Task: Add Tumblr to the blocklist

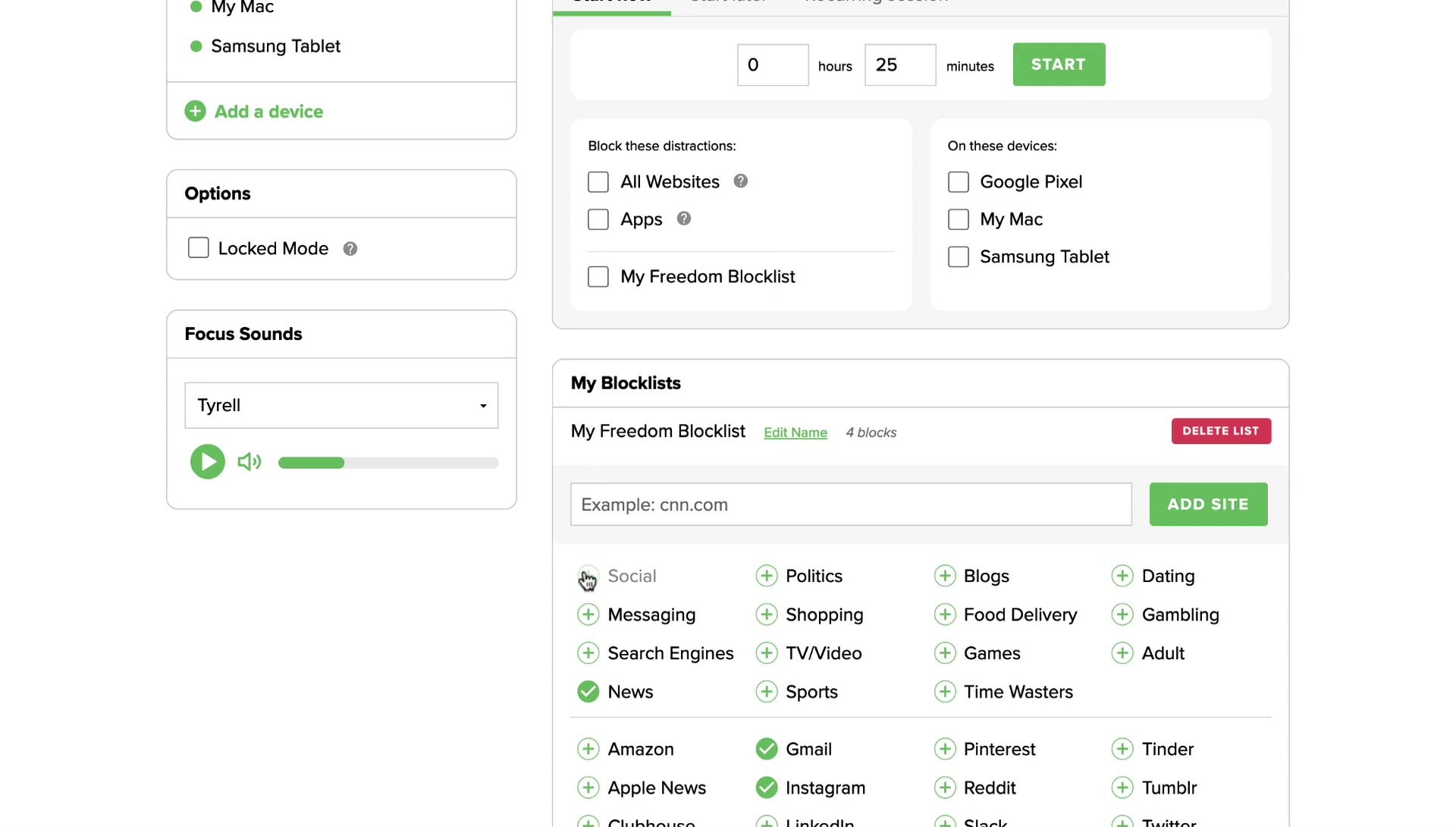Action: (1122, 788)
